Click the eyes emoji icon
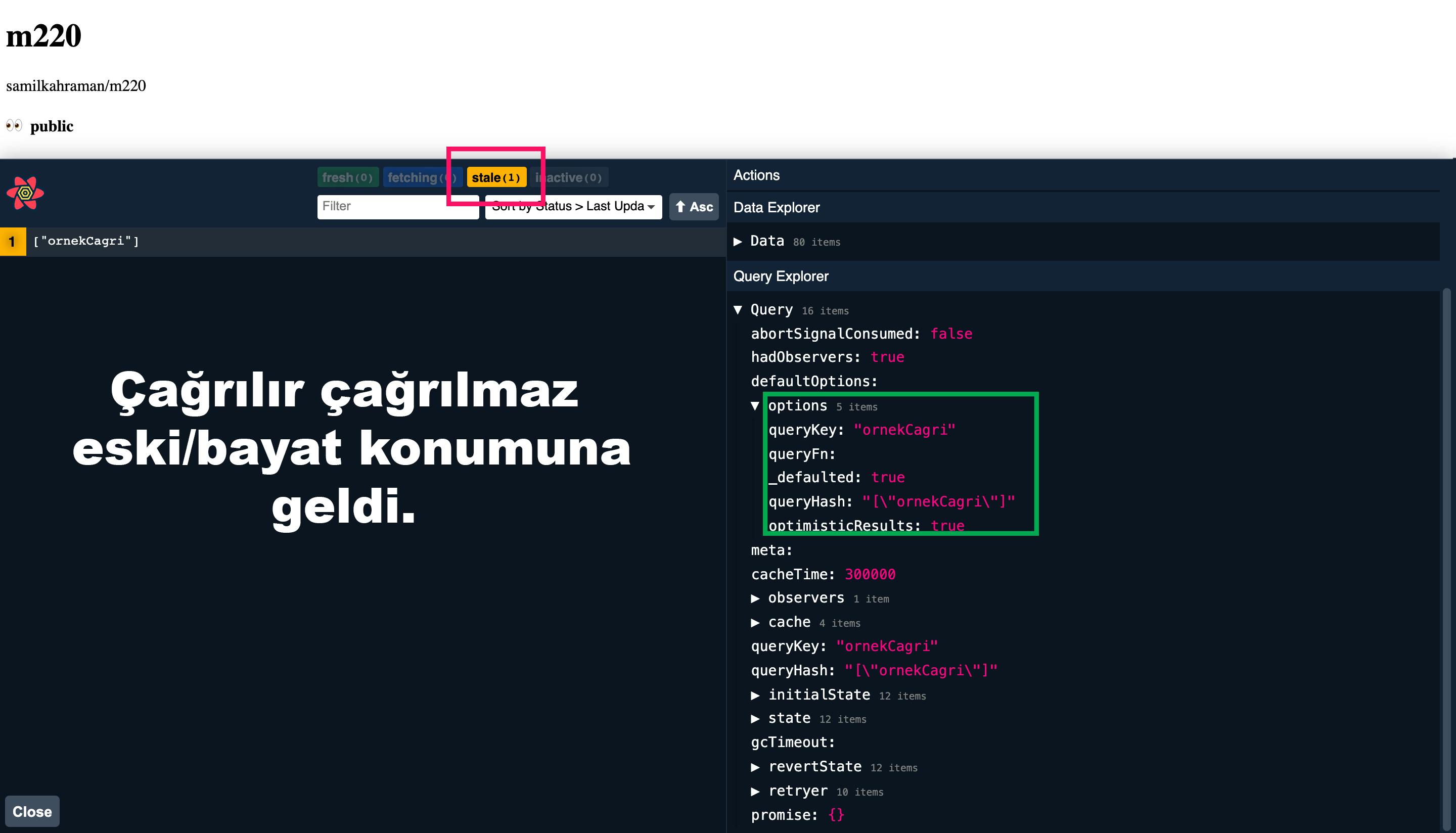 click(x=14, y=125)
